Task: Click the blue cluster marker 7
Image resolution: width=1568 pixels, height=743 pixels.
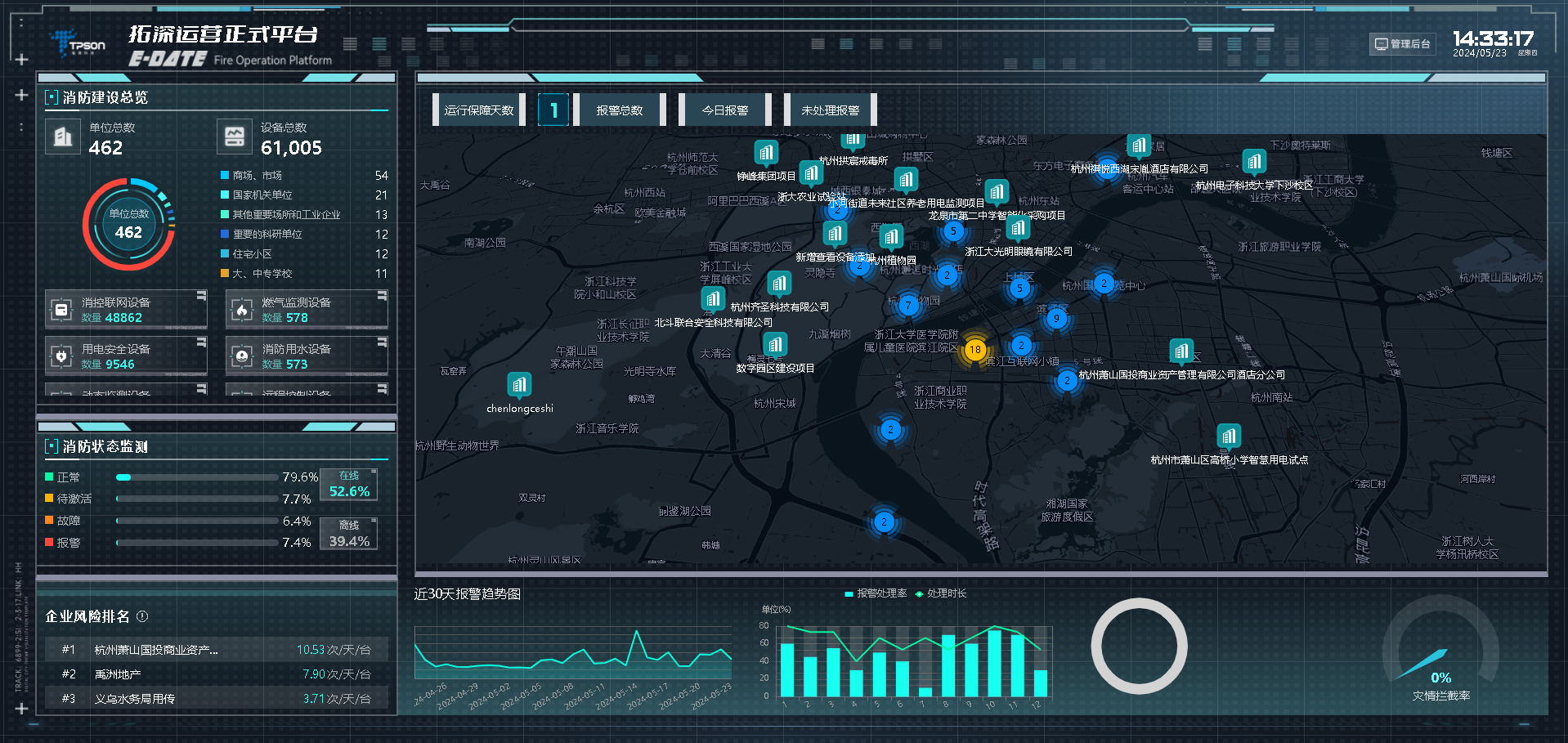Action: (x=907, y=306)
